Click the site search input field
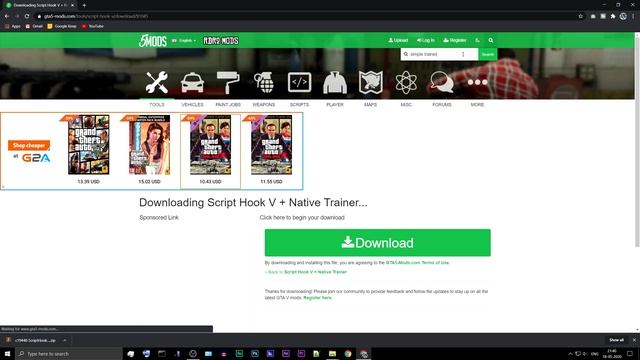 click(x=439, y=54)
